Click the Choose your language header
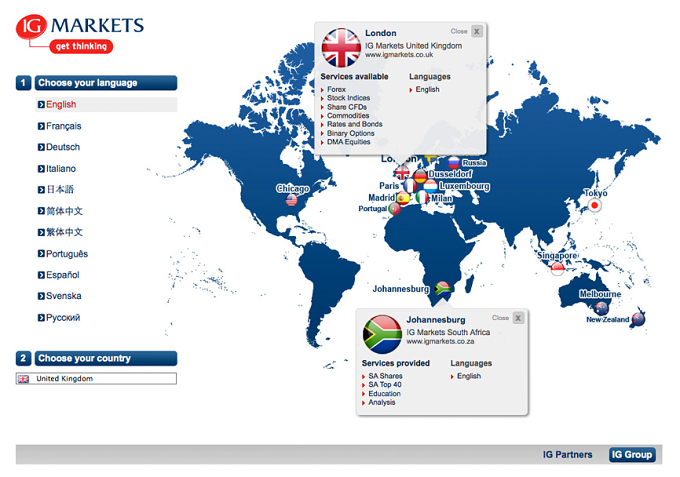Viewport: 680px width, 477px height. 106,83
